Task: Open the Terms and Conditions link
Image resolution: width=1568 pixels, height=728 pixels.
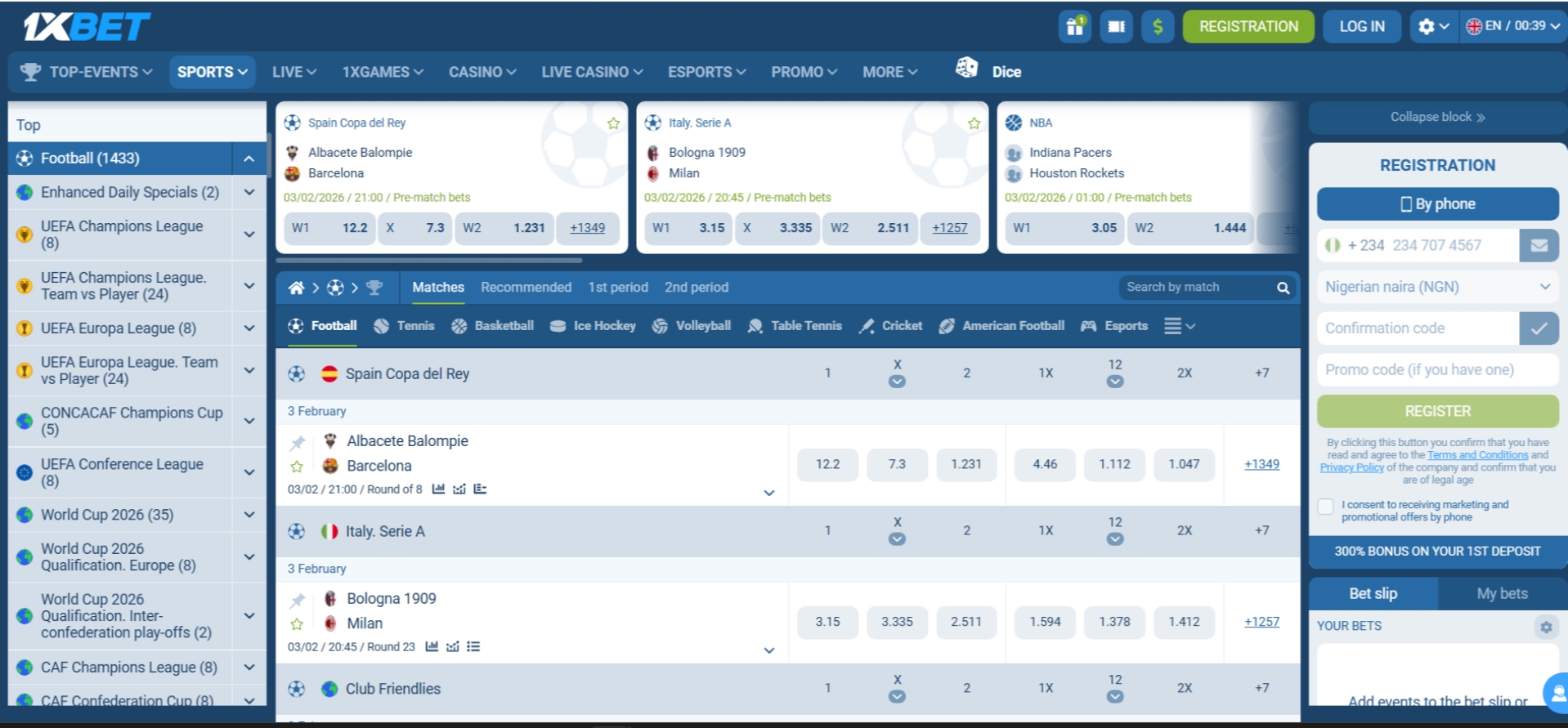Action: pos(1477,455)
